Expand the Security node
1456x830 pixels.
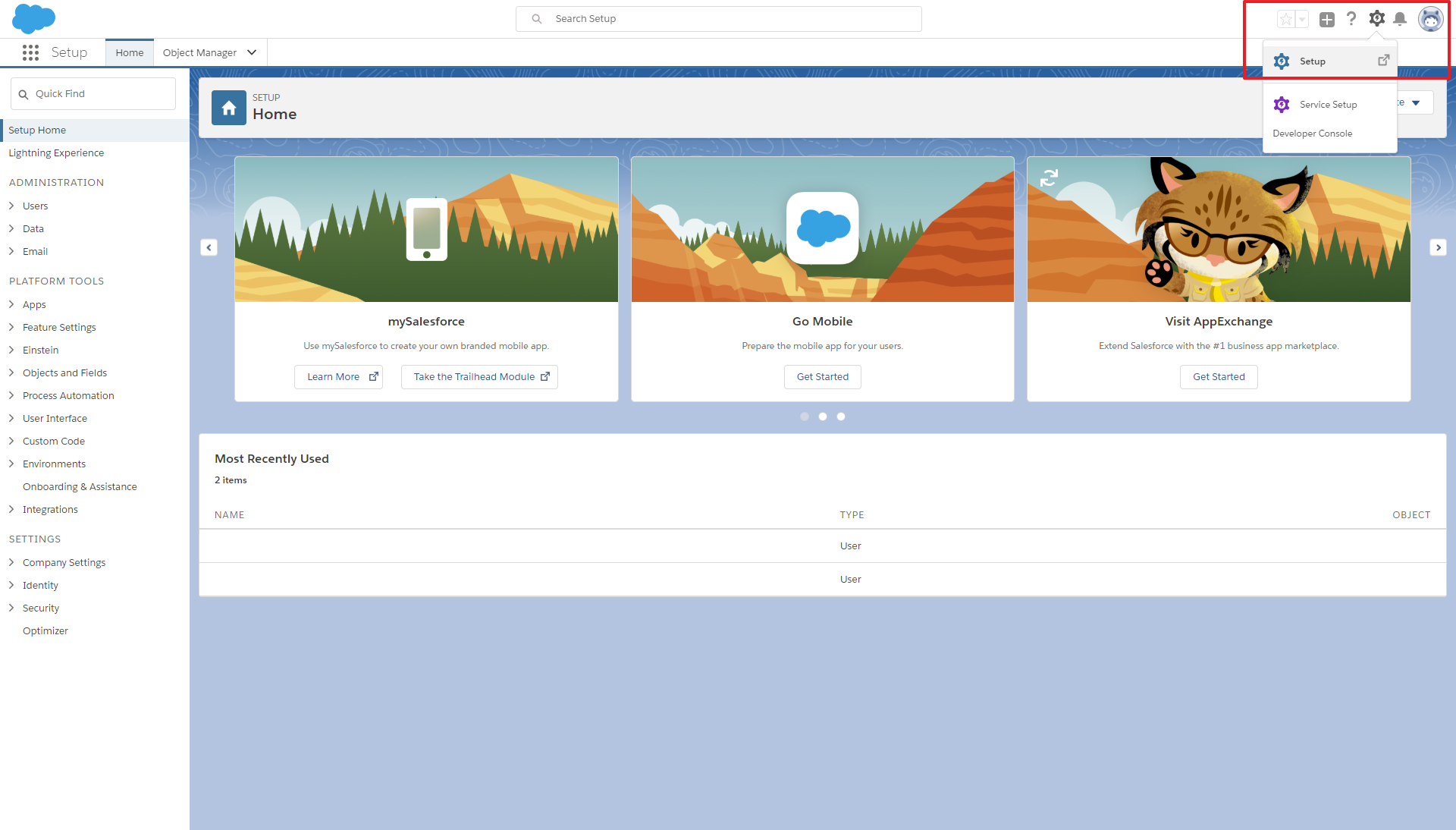tap(11, 608)
